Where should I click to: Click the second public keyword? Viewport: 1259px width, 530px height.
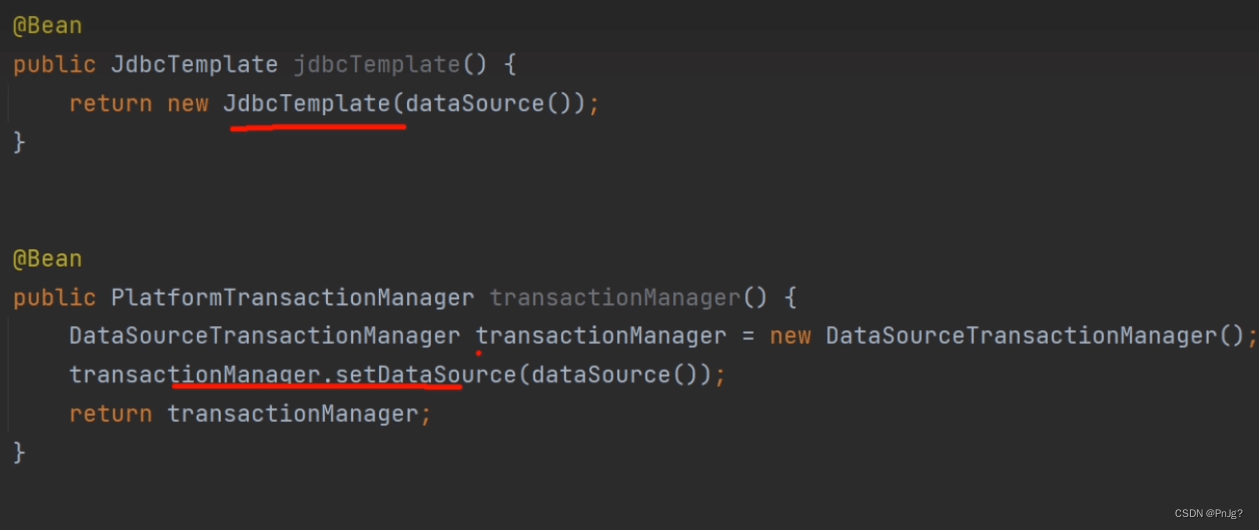[54, 298]
